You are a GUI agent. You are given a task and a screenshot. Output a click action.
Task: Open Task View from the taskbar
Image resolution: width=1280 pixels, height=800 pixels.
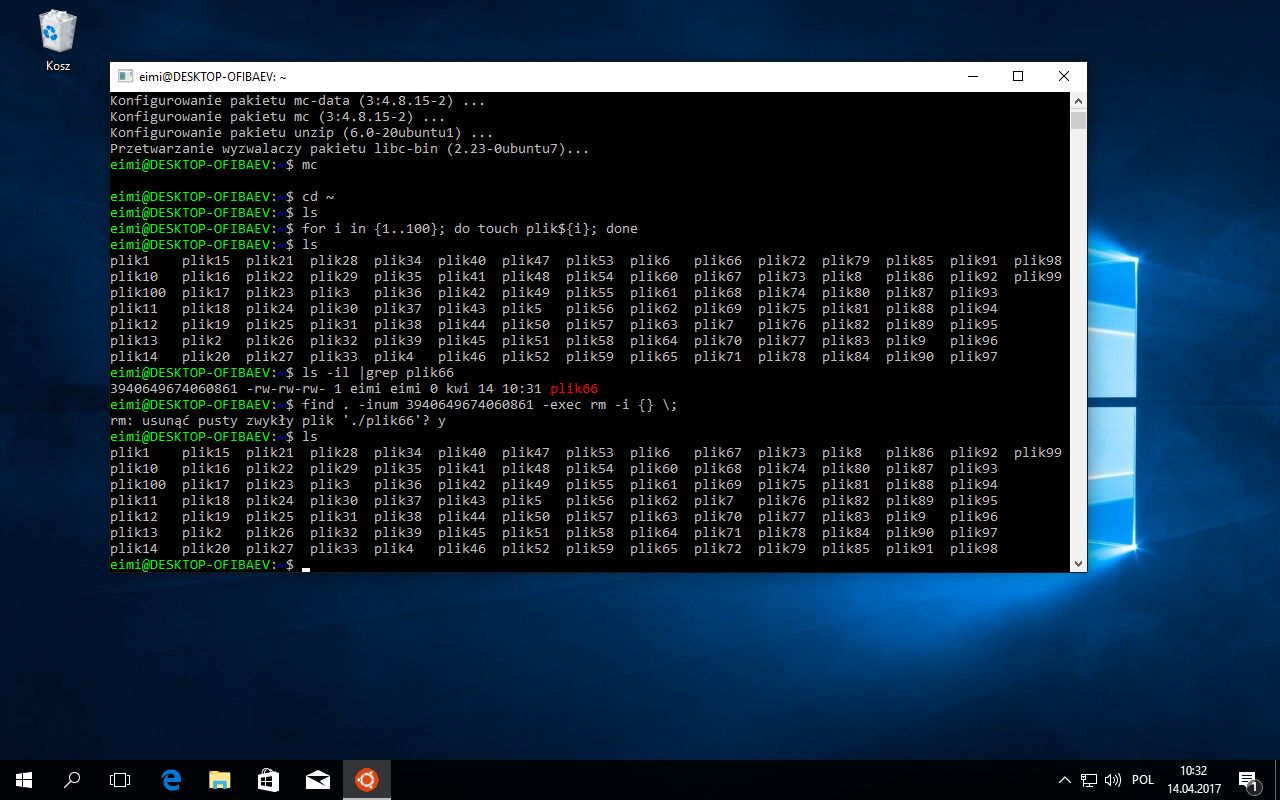coord(120,779)
